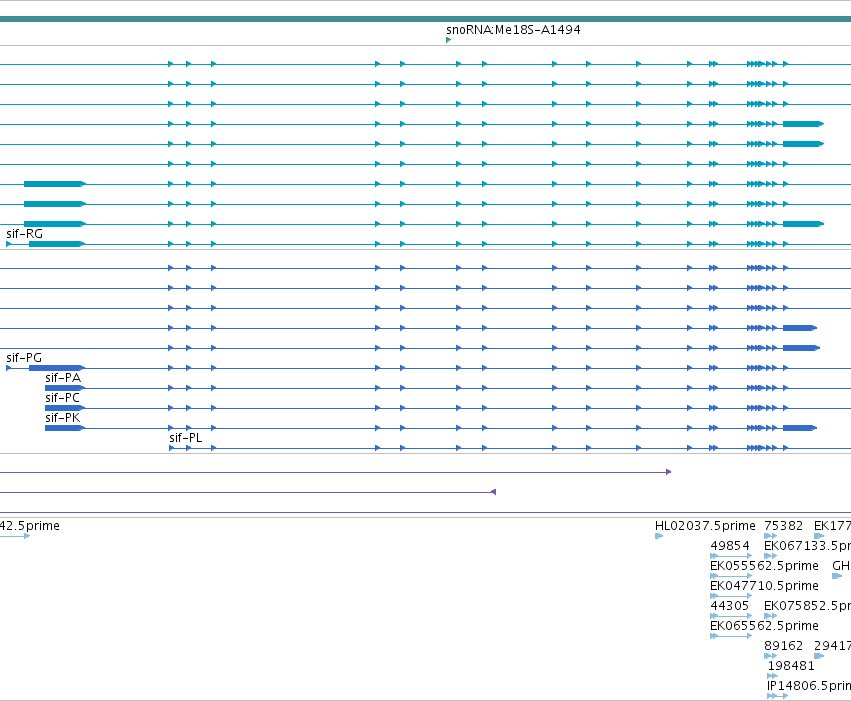The height and width of the screenshot is (701, 851).
Task: Click the 29417 EST label
Action: coord(832,647)
